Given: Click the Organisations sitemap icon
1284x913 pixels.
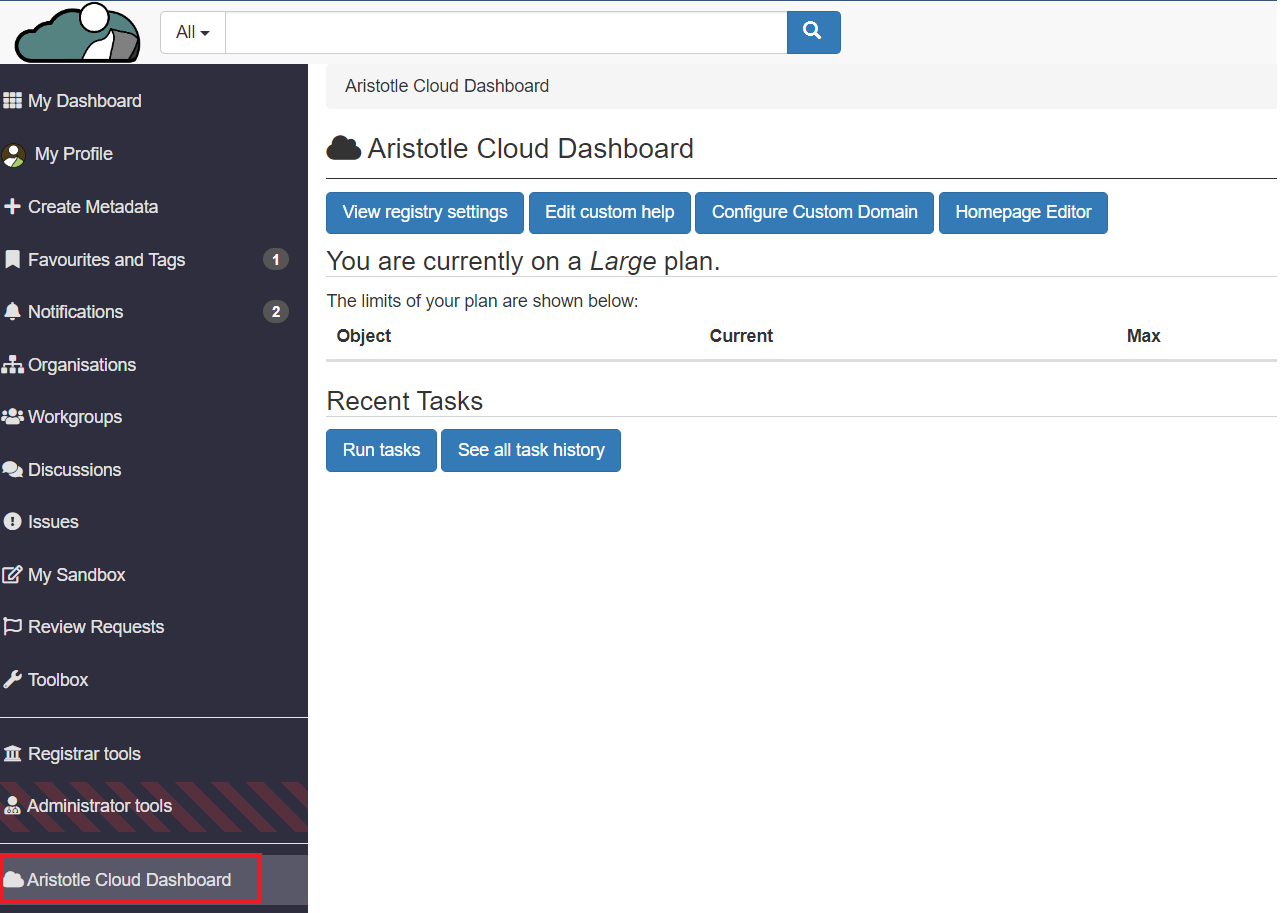Looking at the screenshot, I should click(x=13, y=365).
